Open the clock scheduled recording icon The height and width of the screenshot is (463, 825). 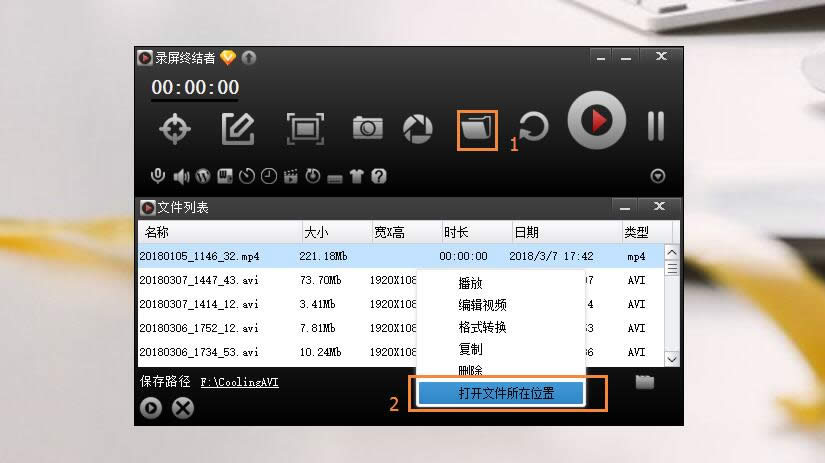[269, 176]
